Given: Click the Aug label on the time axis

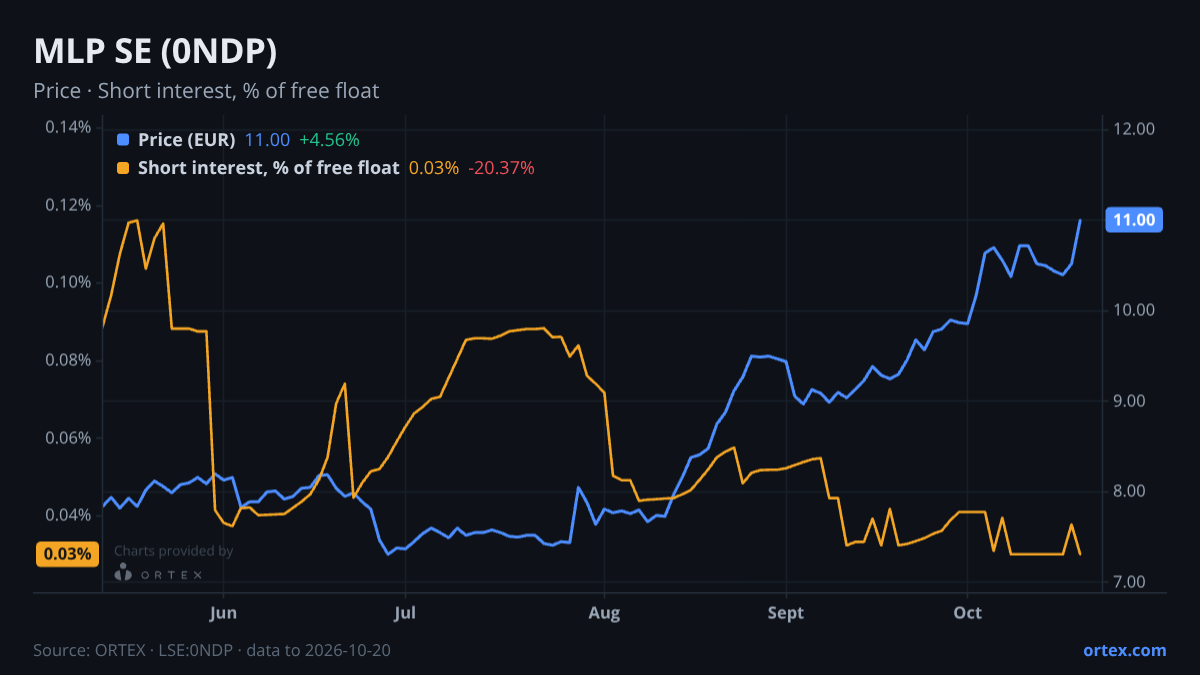Looking at the screenshot, I should 604,611.
